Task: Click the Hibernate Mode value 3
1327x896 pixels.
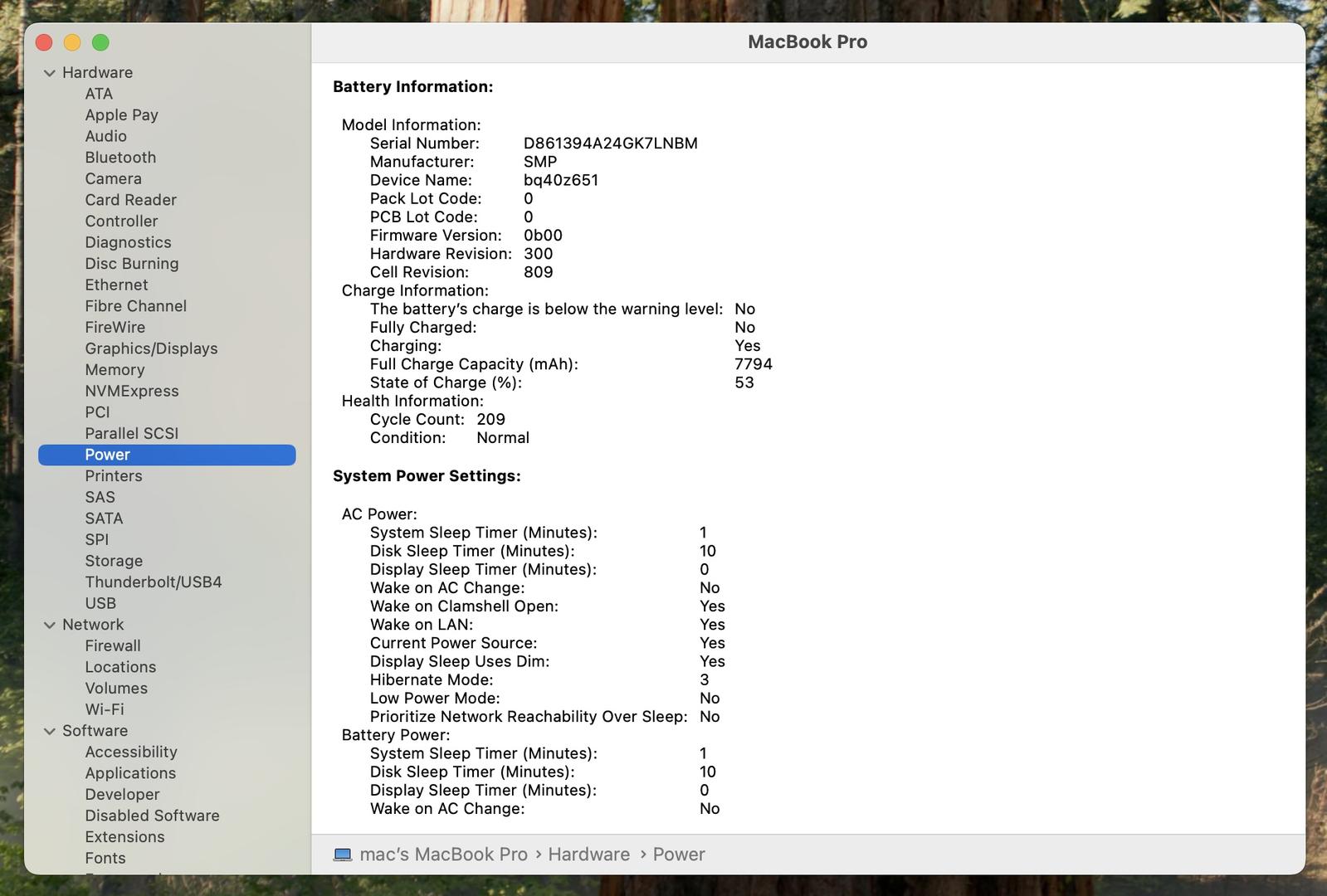Action: pos(705,680)
